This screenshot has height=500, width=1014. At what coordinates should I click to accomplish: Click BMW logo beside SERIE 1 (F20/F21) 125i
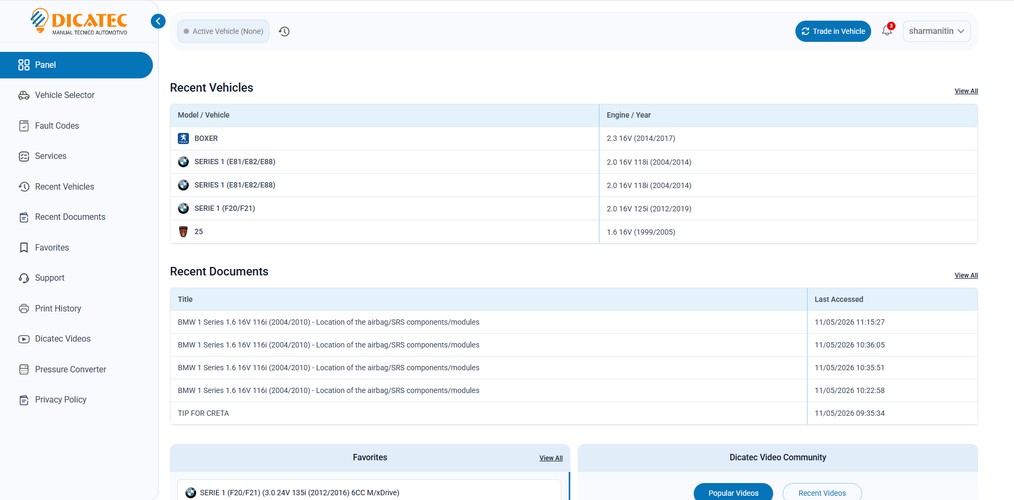coord(184,208)
